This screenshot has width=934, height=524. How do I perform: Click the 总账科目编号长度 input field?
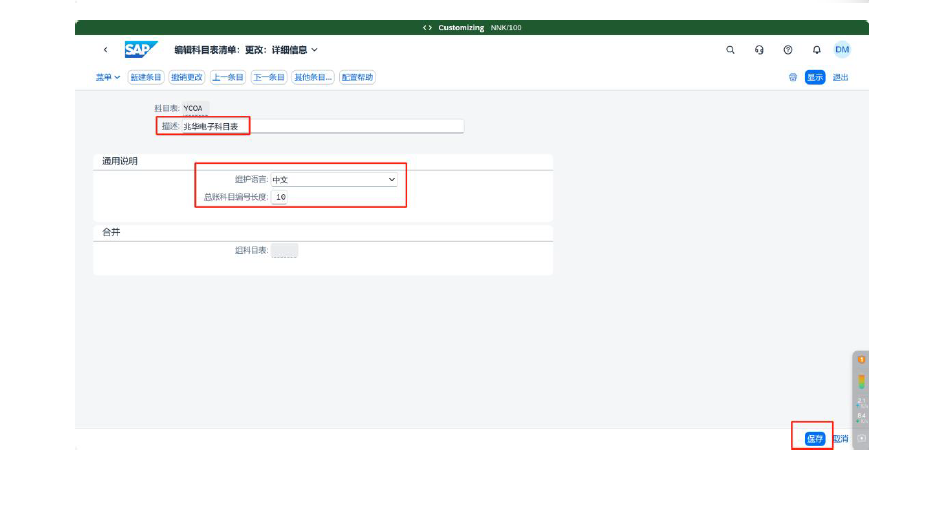pos(280,198)
